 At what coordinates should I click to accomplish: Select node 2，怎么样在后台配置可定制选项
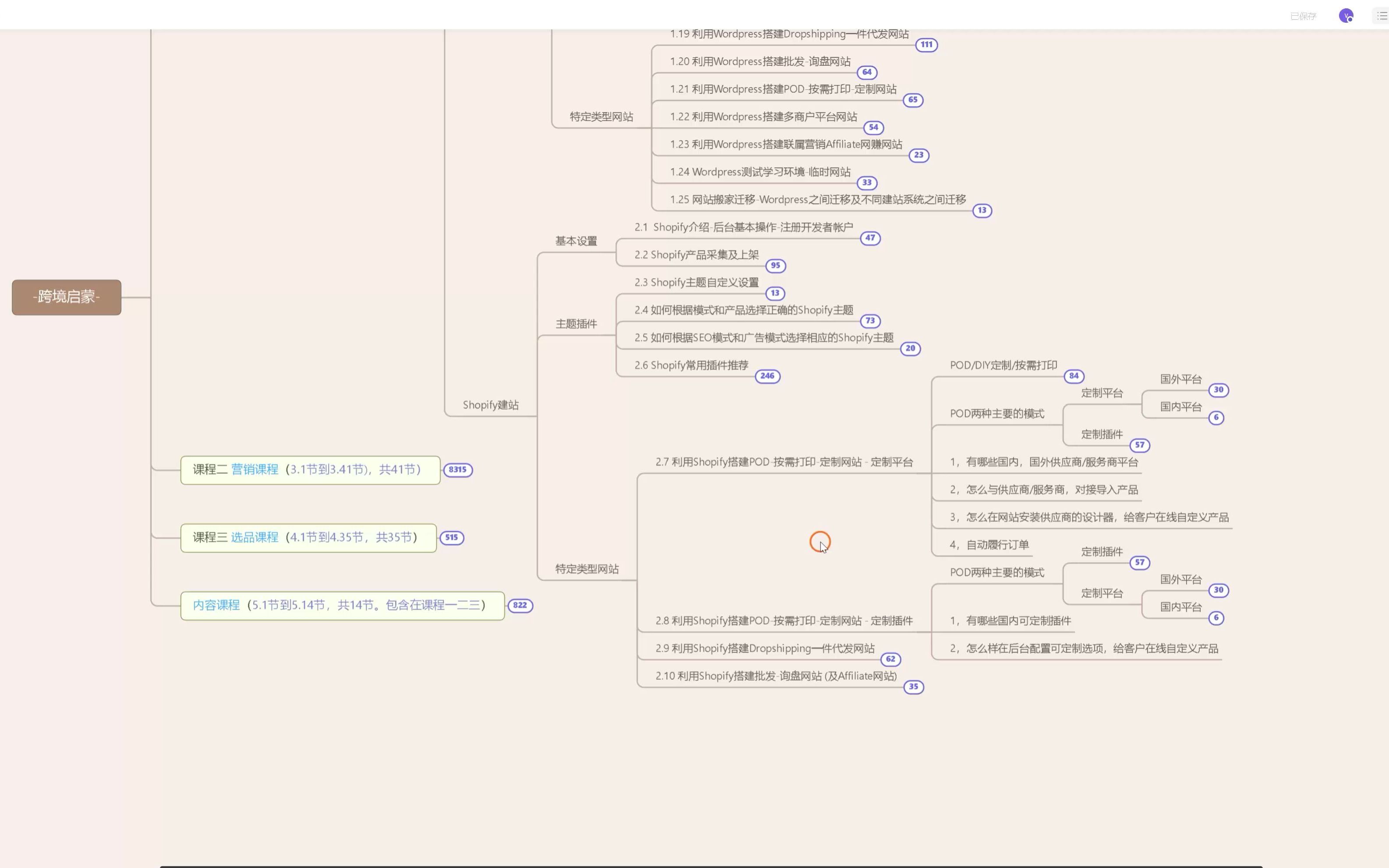1084,648
